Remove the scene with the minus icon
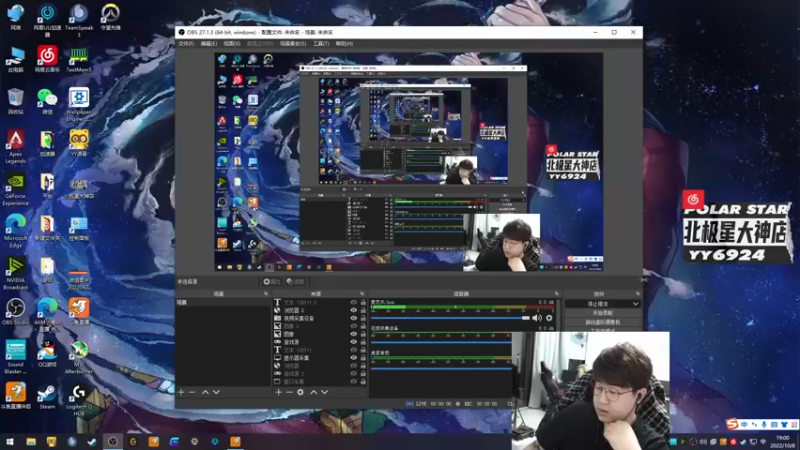 tap(192, 392)
